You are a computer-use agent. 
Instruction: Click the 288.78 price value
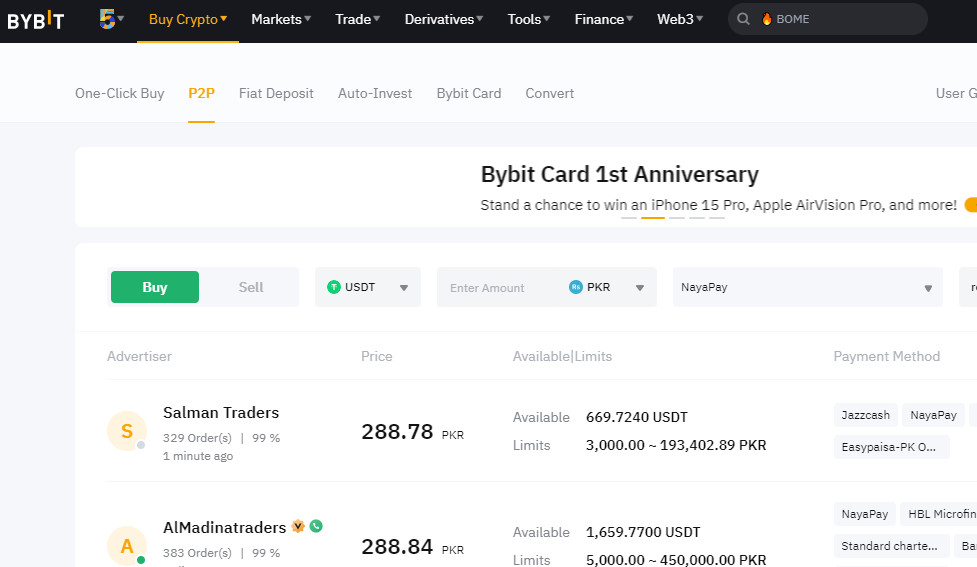[x=397, y=431]
